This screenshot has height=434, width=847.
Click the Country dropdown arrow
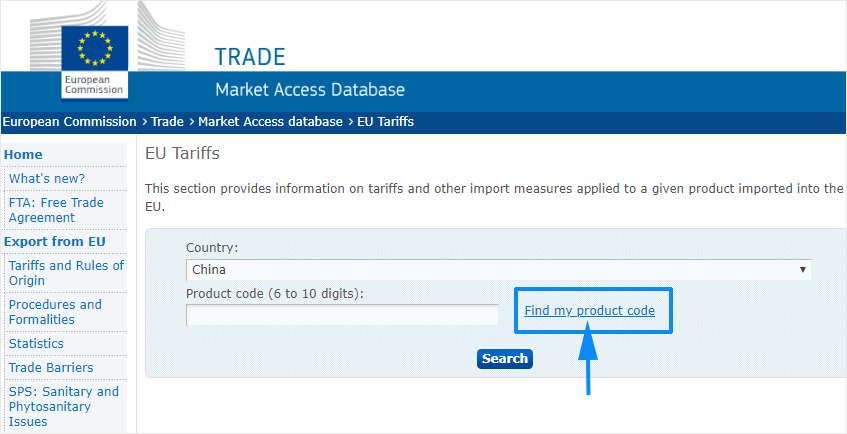tap(803, 269)
